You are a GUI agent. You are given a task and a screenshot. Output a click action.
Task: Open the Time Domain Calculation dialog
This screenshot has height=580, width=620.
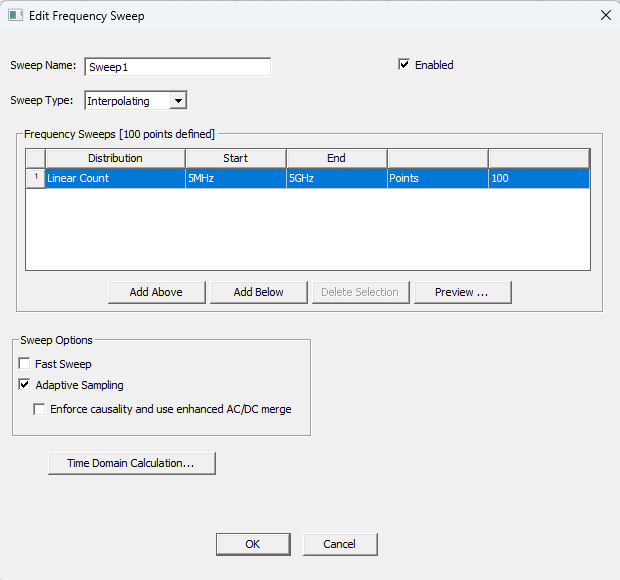click(131, 463)
